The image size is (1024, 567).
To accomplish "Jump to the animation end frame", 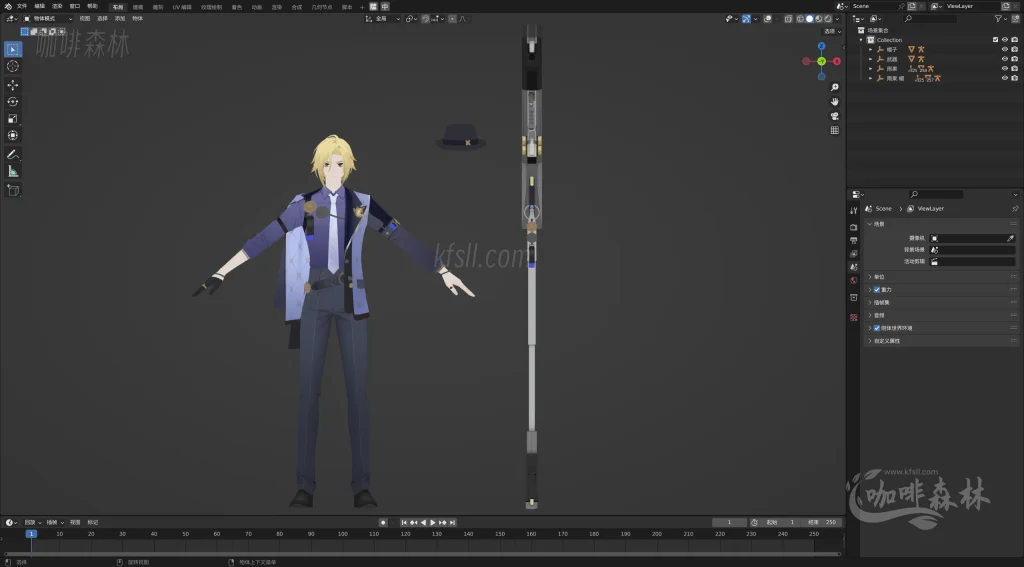I will (x=452, y=523).
